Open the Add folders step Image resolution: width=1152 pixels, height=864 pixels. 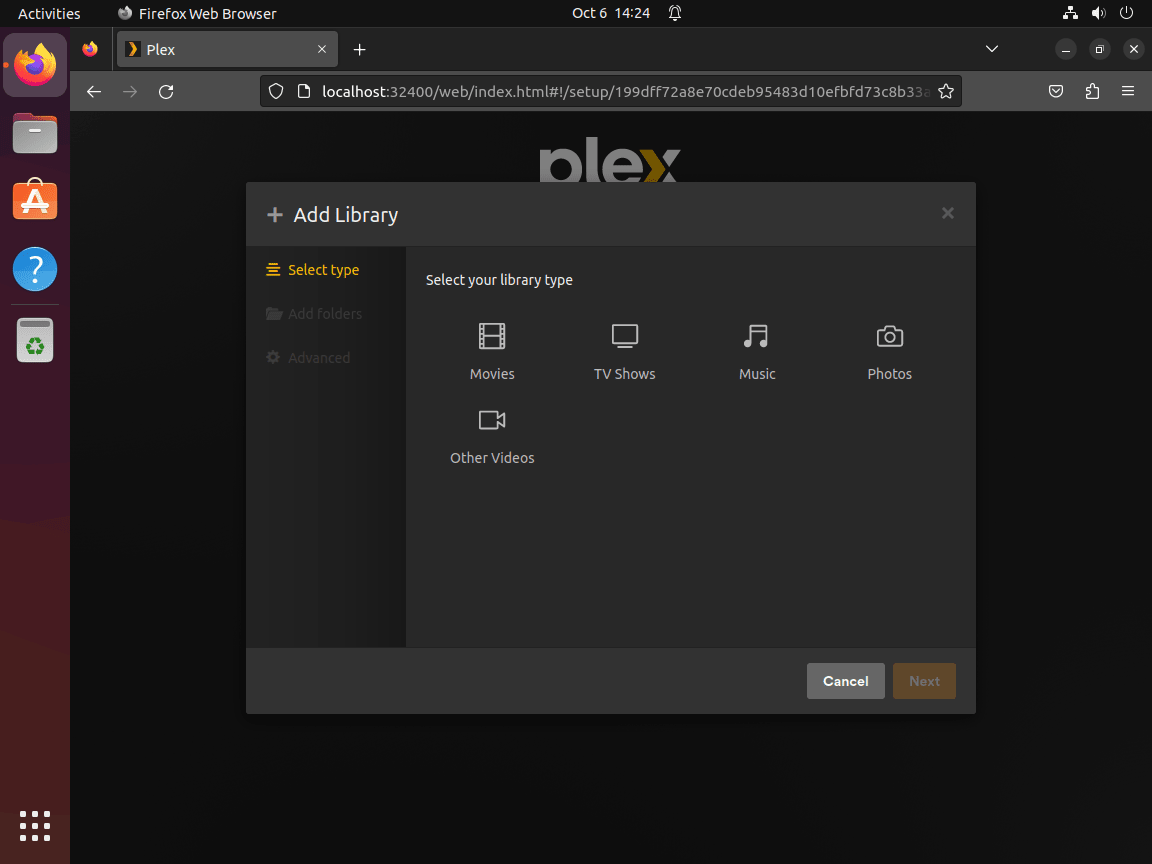pos(313,313)
